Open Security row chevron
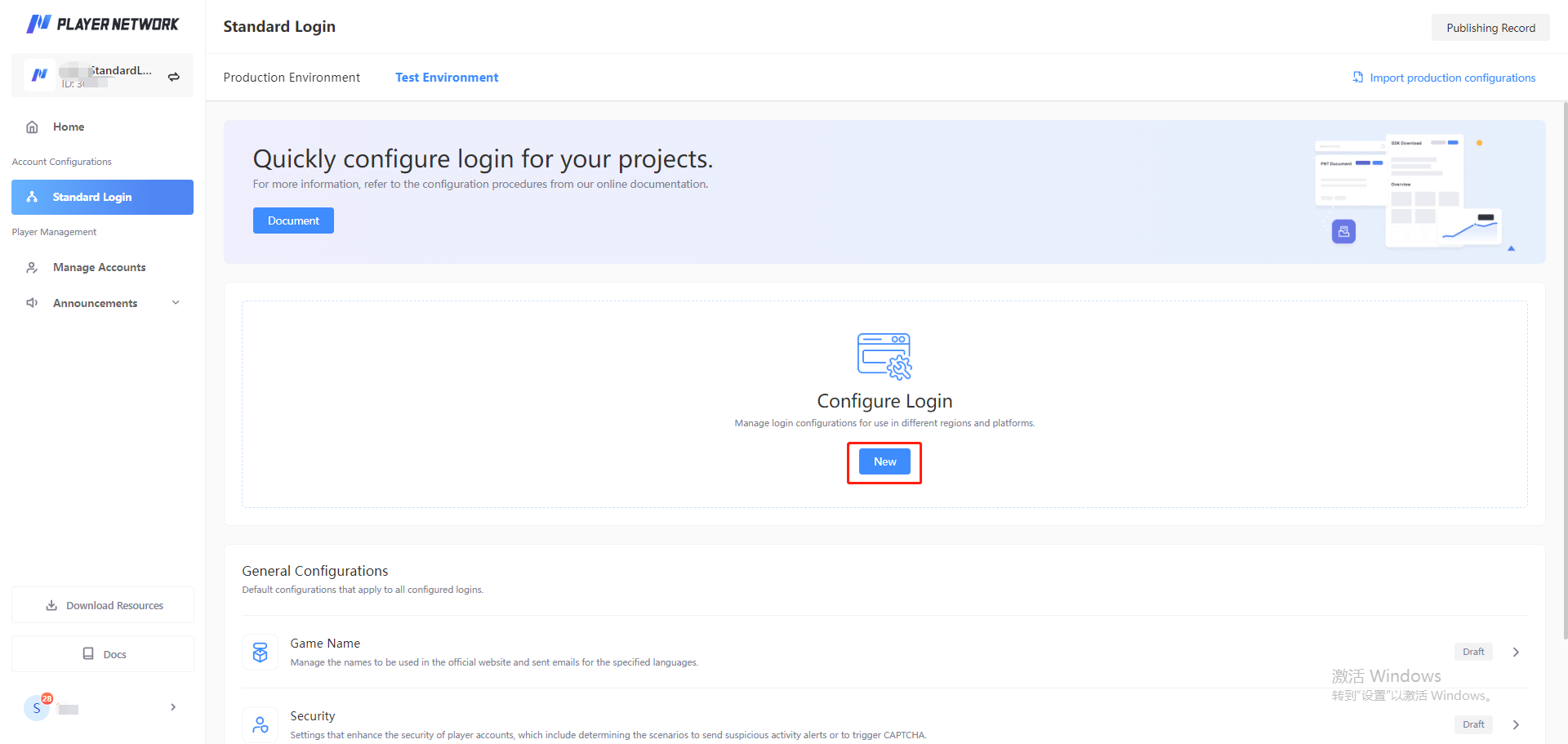1568x744 pixels. pos(1516,724)
